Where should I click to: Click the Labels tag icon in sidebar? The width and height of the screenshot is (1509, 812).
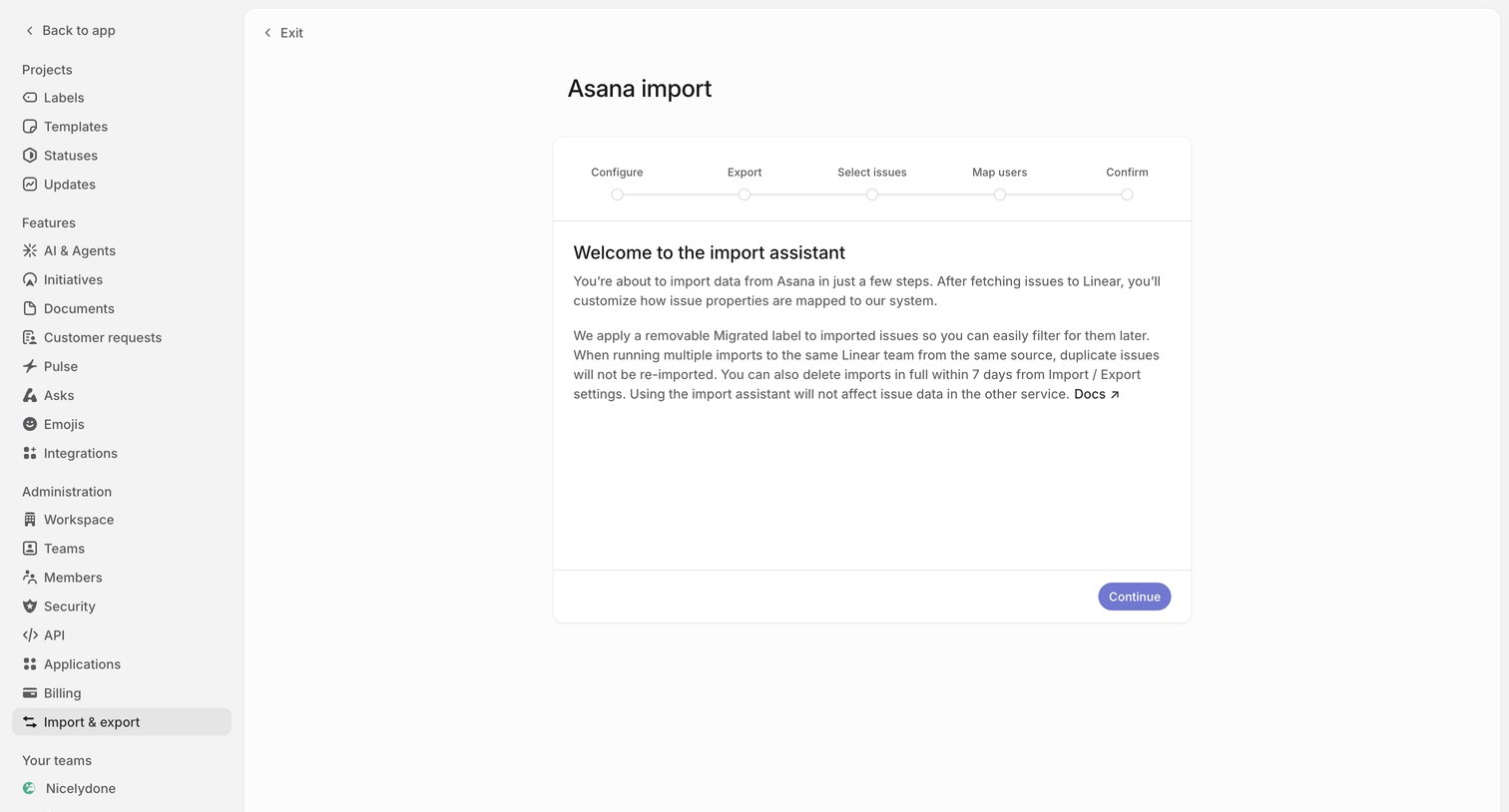pyautogui.click(x=30, y=98)
